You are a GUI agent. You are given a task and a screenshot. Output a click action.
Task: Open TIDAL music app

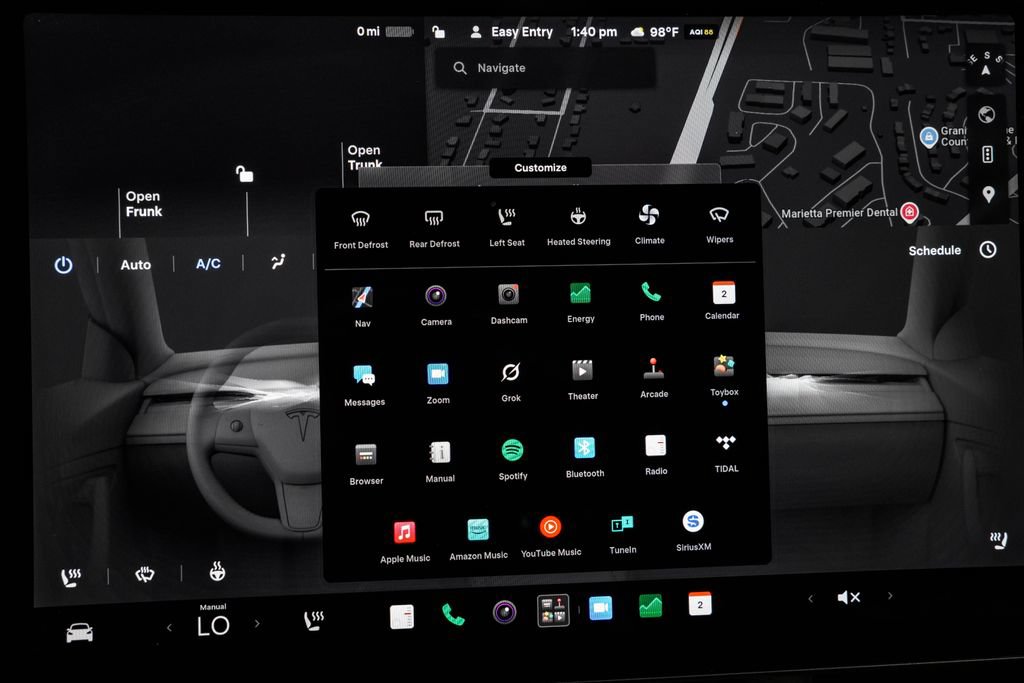tap(726, 443)
